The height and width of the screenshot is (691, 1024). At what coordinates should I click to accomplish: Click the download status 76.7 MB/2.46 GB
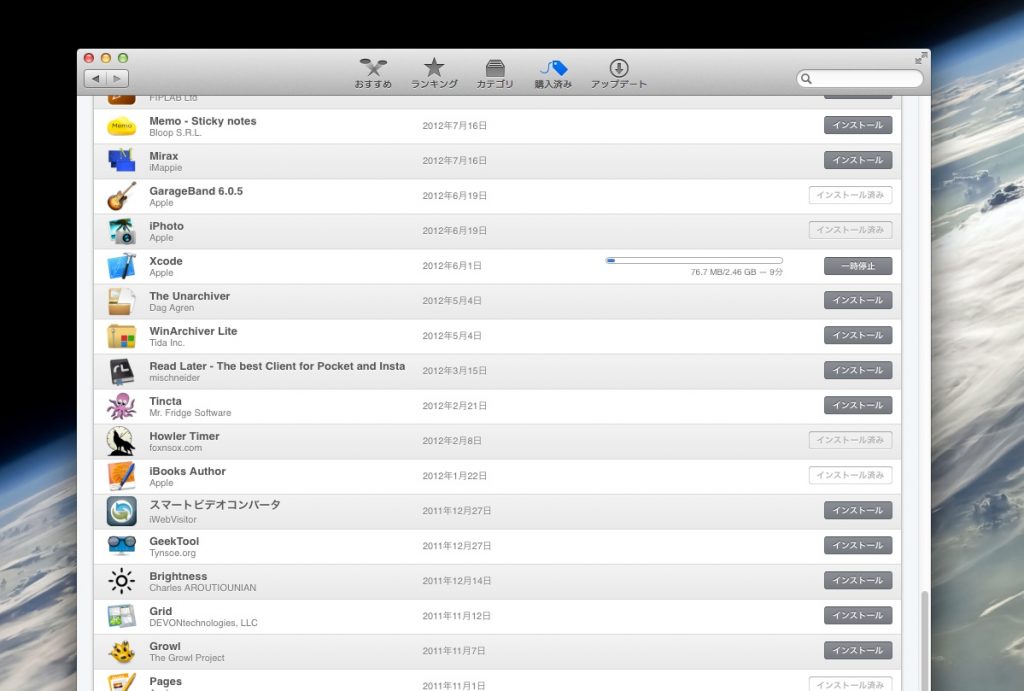pos(724,272)
